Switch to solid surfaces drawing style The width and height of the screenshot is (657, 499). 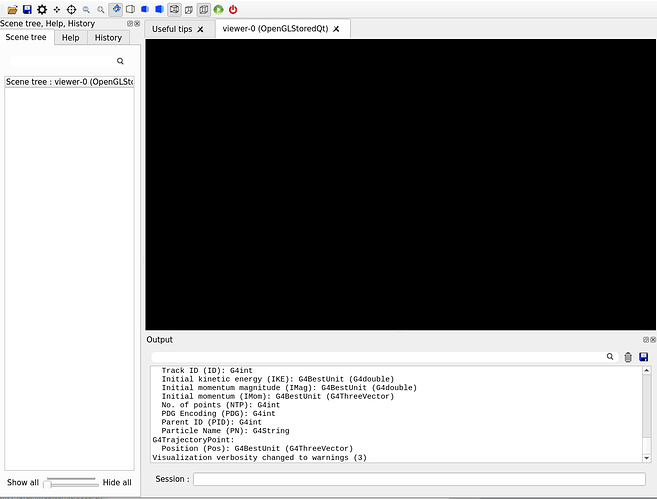click(x=160, y=9)
